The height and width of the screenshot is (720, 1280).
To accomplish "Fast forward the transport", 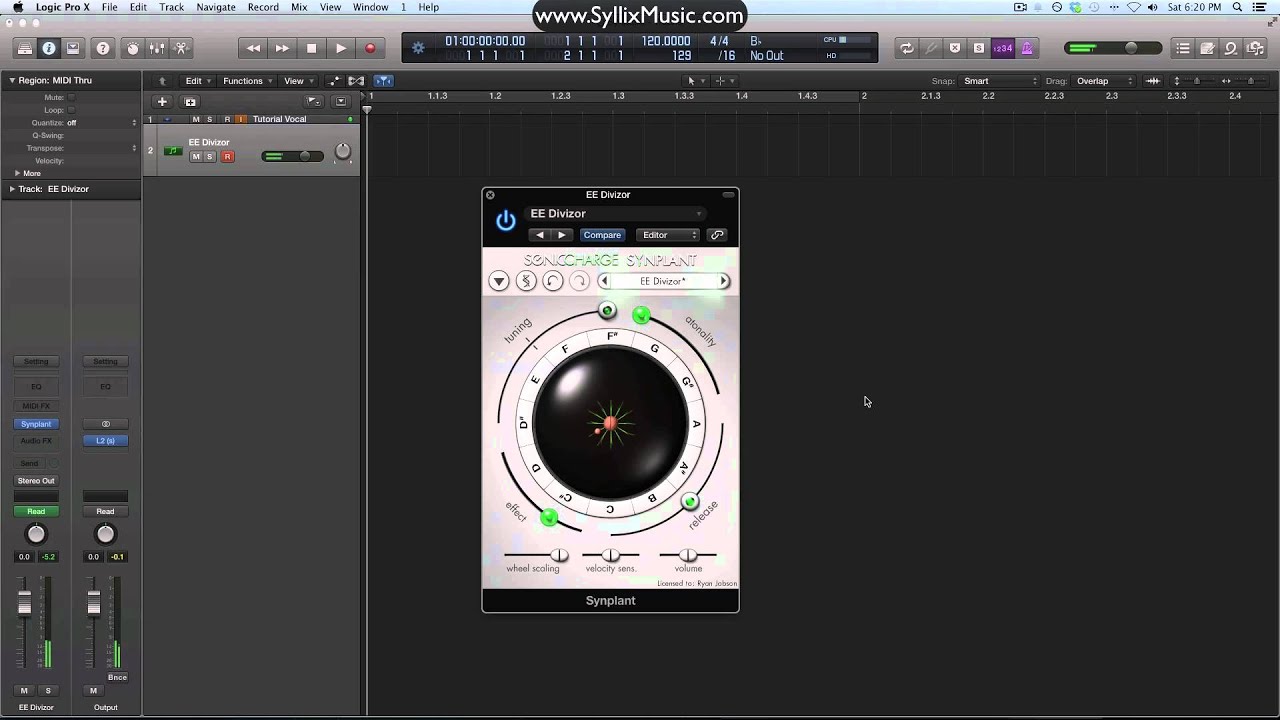I will pos(283,48).
